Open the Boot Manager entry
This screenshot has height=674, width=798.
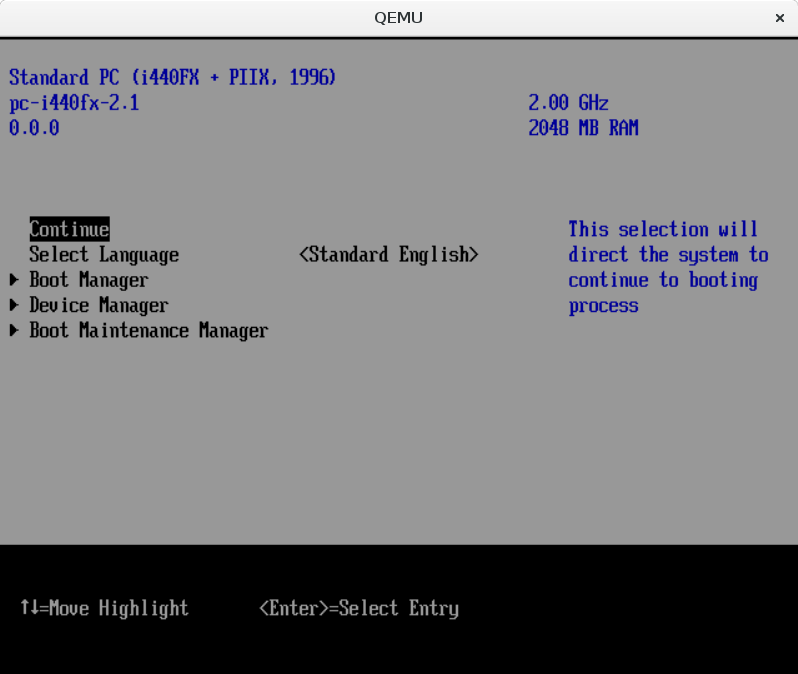point(89,280)
